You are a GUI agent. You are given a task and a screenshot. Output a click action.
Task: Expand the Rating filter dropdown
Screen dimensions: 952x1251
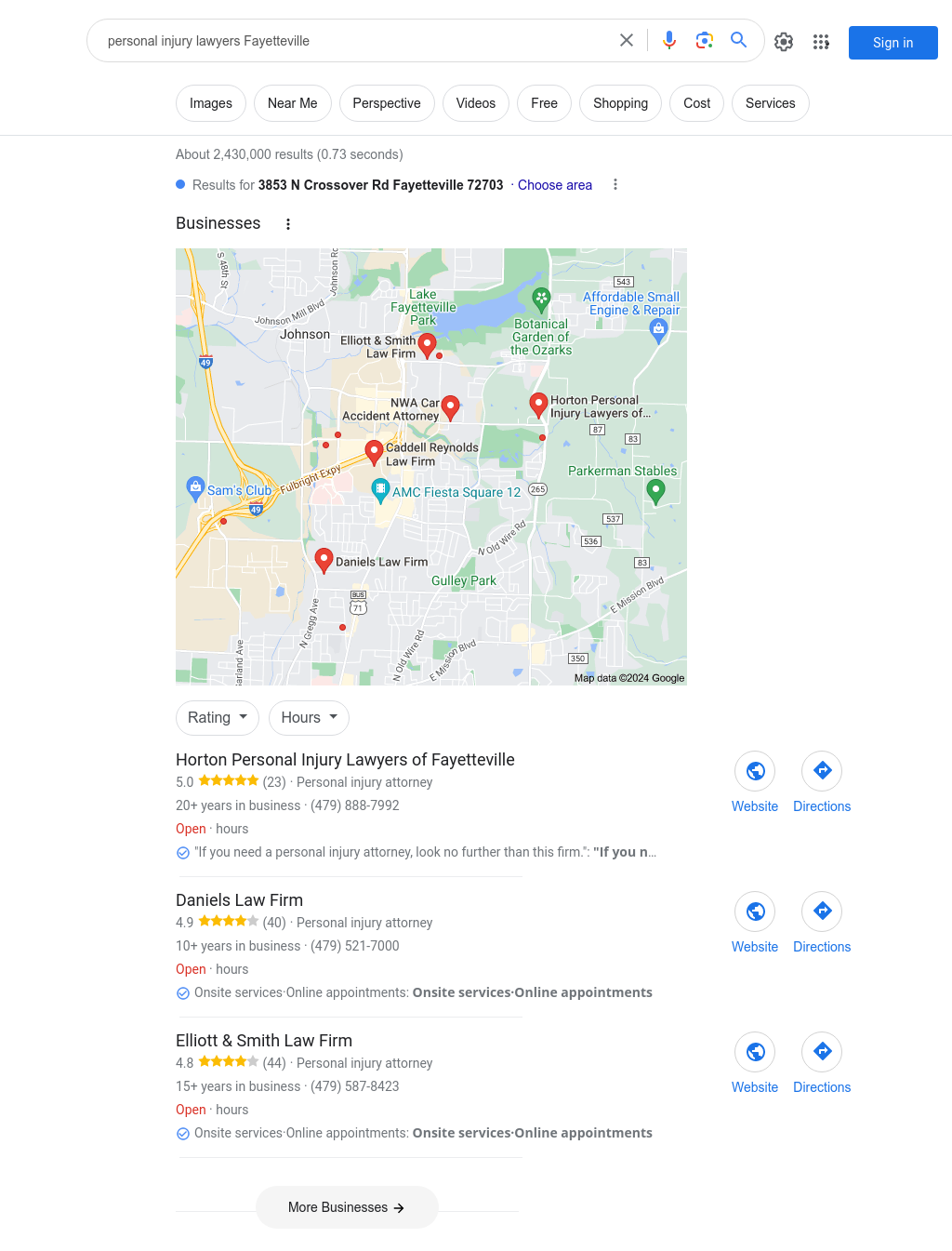click(x=218, y=718)
